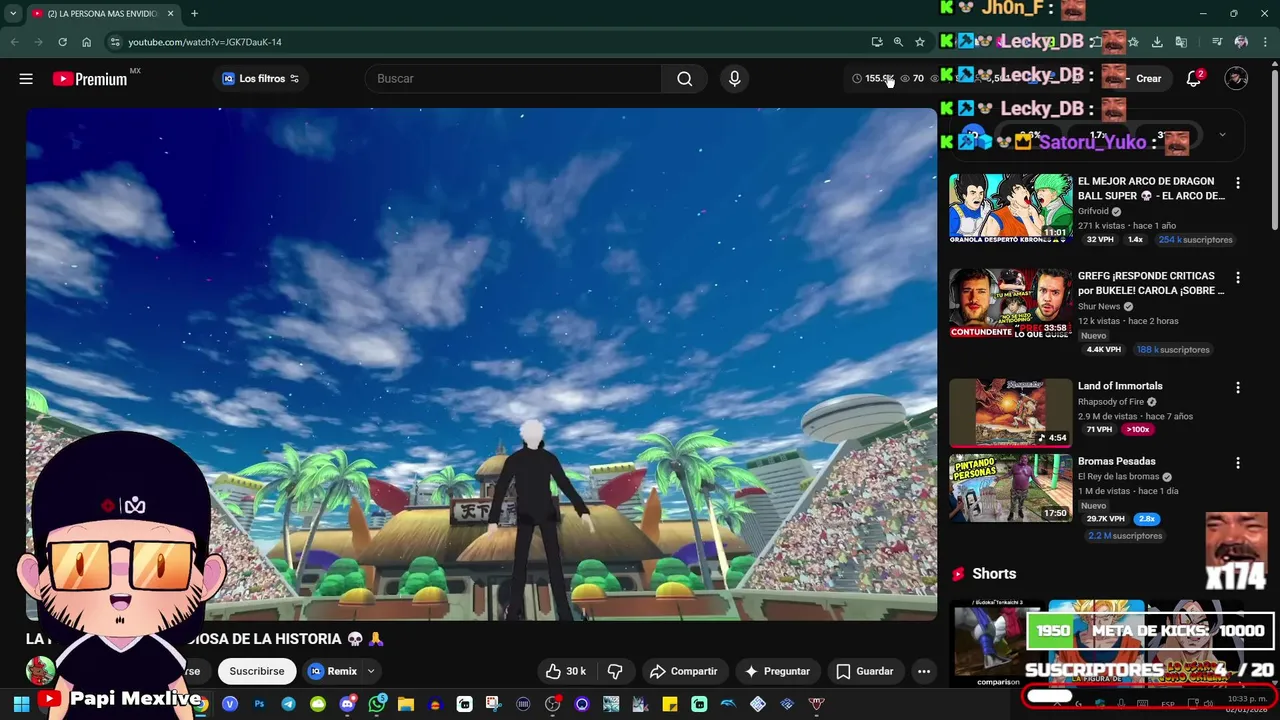Open Dragon Ball Super arc video thumbnail
Image resolution: width=1280 pixels, height=720 pixels.
tap(1010, 208)
